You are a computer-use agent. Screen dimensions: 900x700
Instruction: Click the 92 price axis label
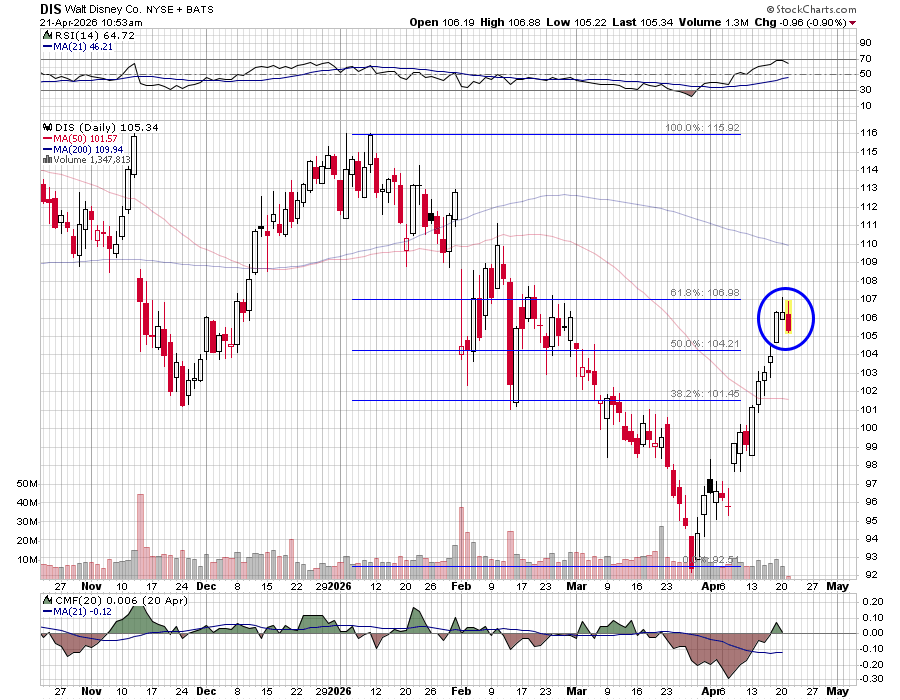click(x=871, y=575)
